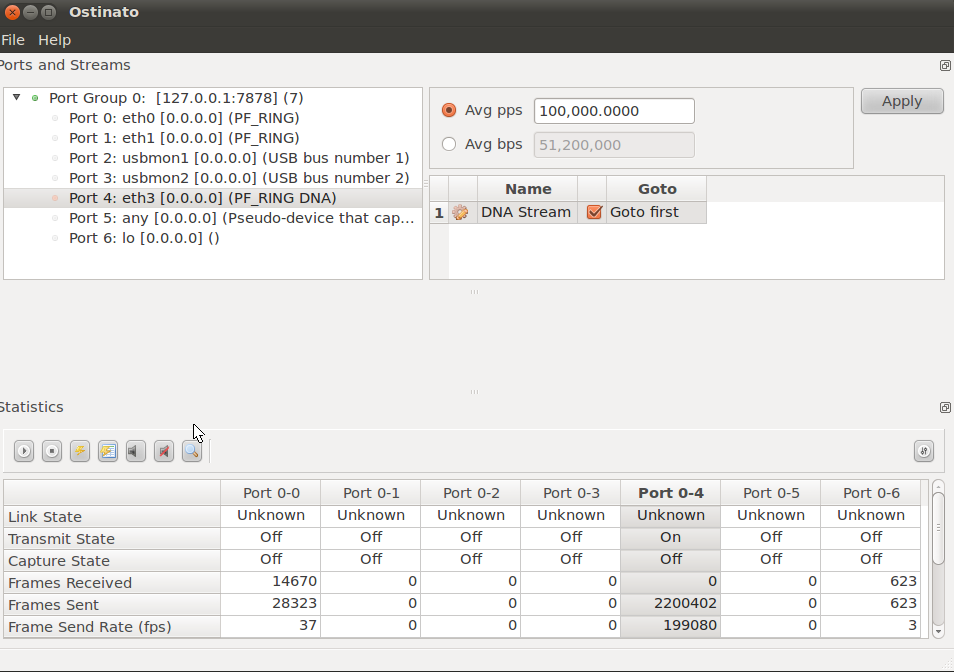Click the Name column header
This screenshot has height=672, width=954.
[x=527, y=189]
